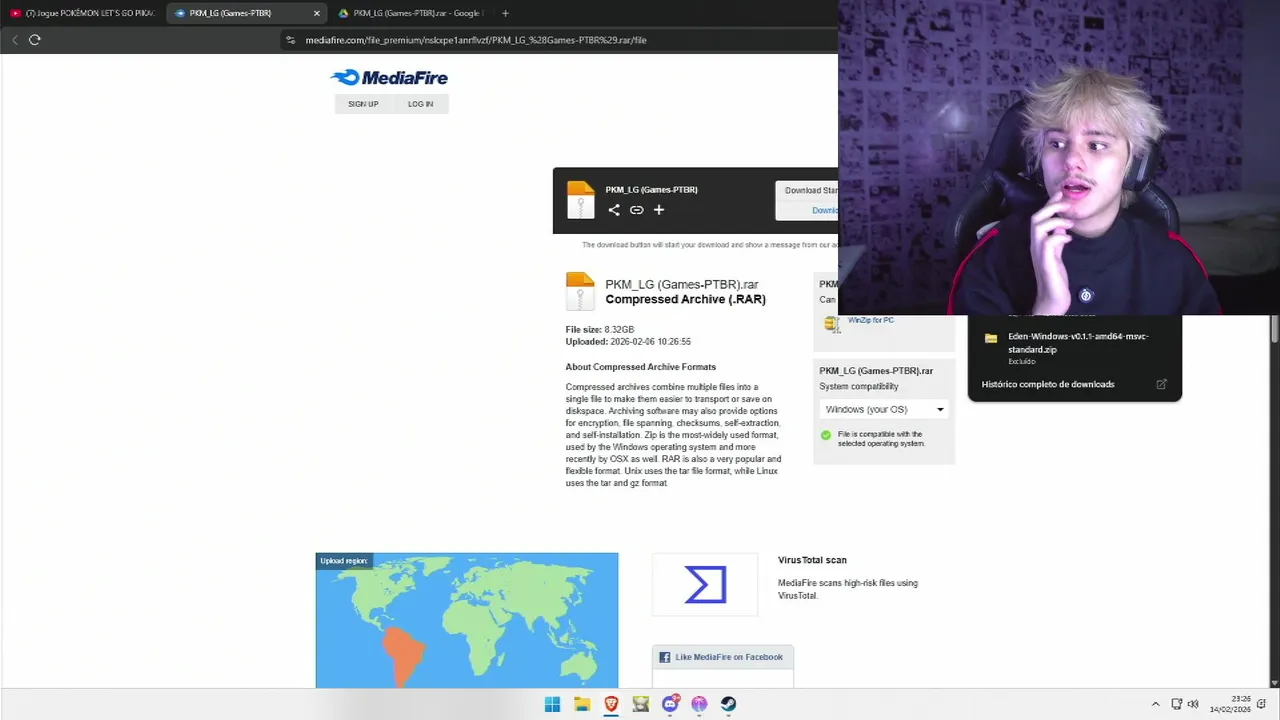Click the plus icon to save the file
Image resolution: width=1280 pixels, height=720 pixels.
(x=659, y=210)
